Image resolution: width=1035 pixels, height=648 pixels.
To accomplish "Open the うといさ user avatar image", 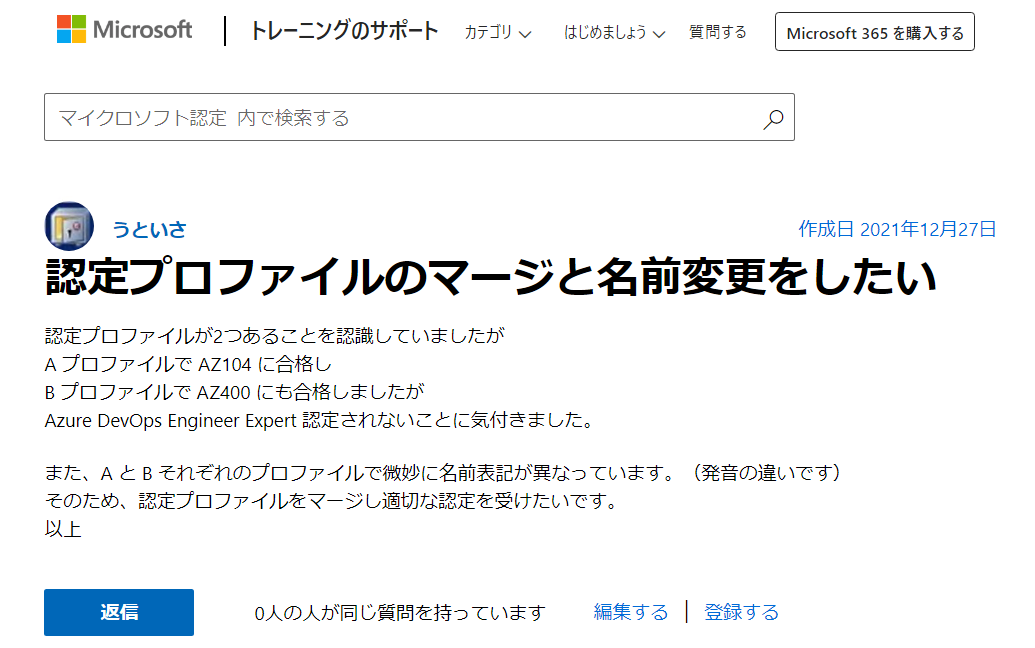I will [x=69, y=227].
